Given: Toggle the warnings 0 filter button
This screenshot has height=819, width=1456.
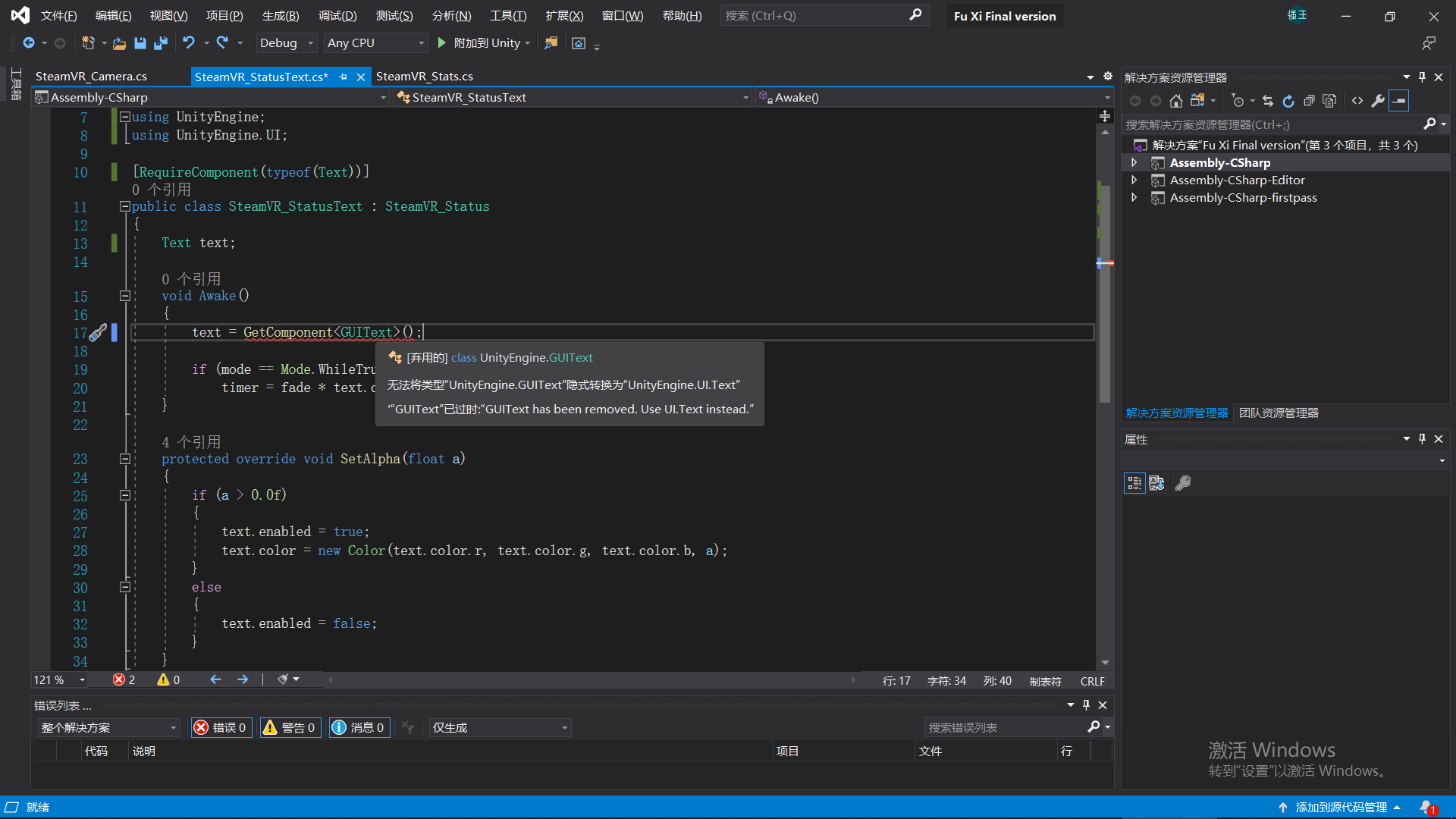Looking at the screenshot, I should tap(290, 727).
